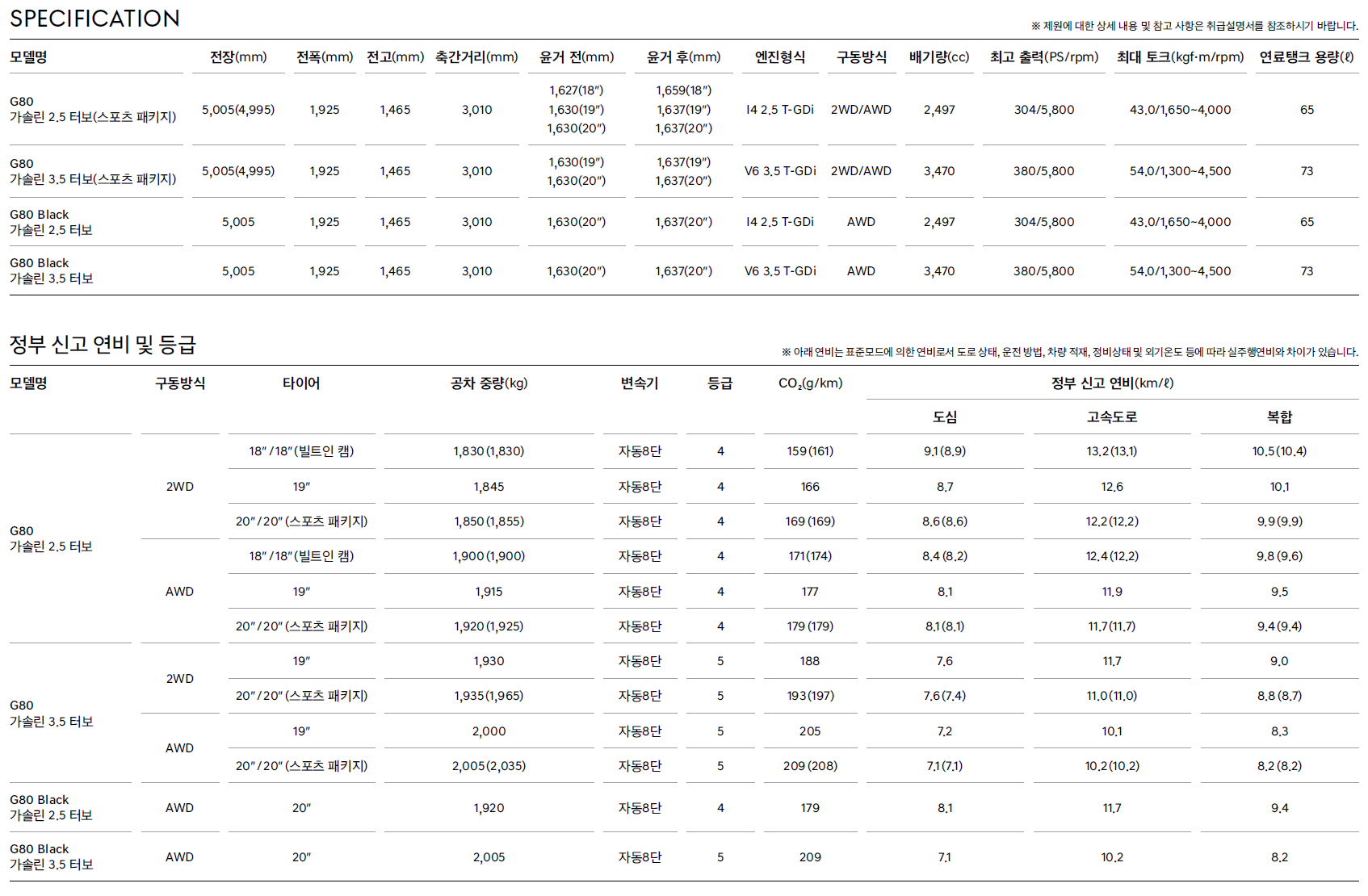
Task: Click the 54.0/1,300~4,500 torque in G80 3.5 sports row
Action: (x=1180, y=171)
